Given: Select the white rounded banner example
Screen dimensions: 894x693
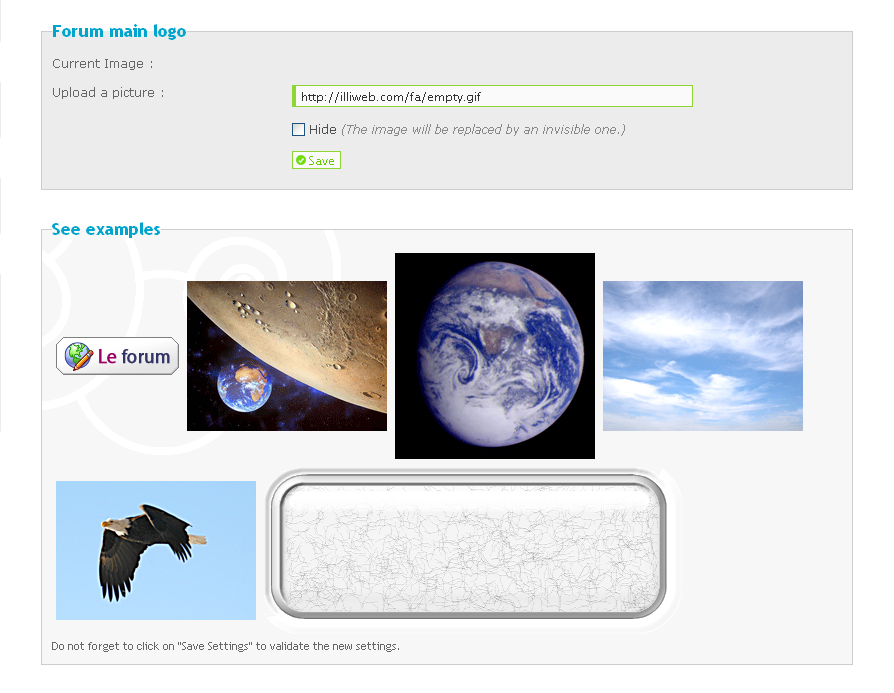Looking at the screenshot, I should click(471, 550).
